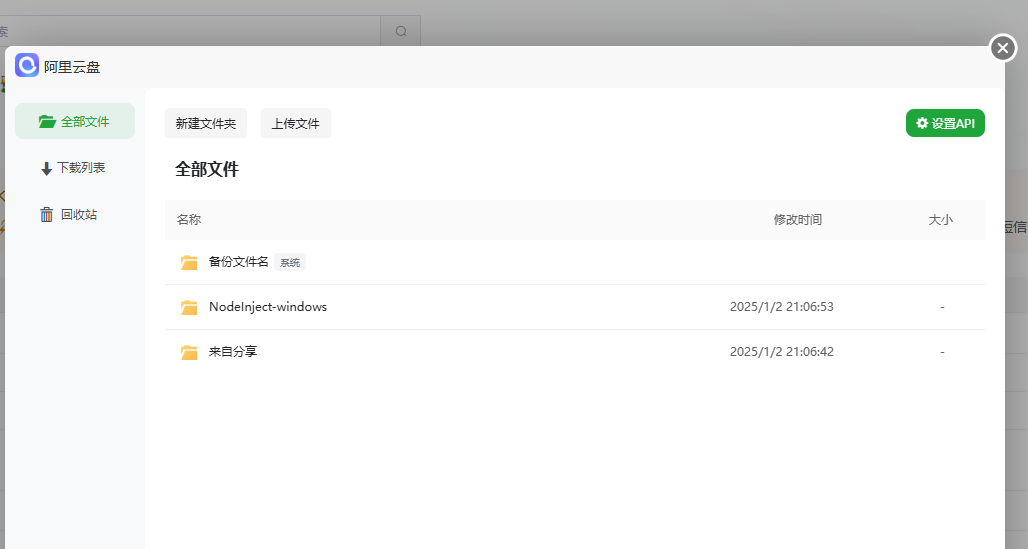
Task: Click the timestamp 2025/1/2 21:06:42
Action: coord(781,352)
